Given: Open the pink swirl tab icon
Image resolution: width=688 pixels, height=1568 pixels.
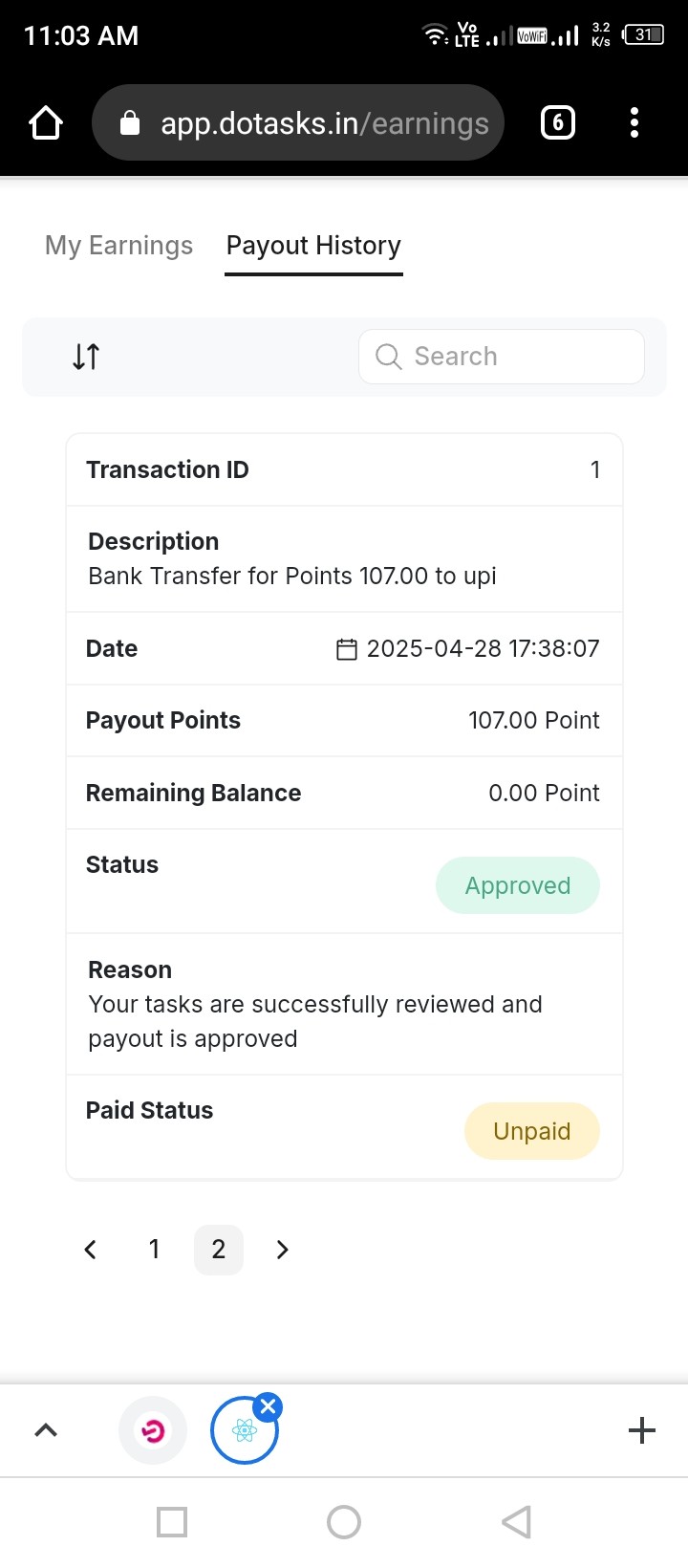Looking at the screenshot, I should click(153, 1430).
